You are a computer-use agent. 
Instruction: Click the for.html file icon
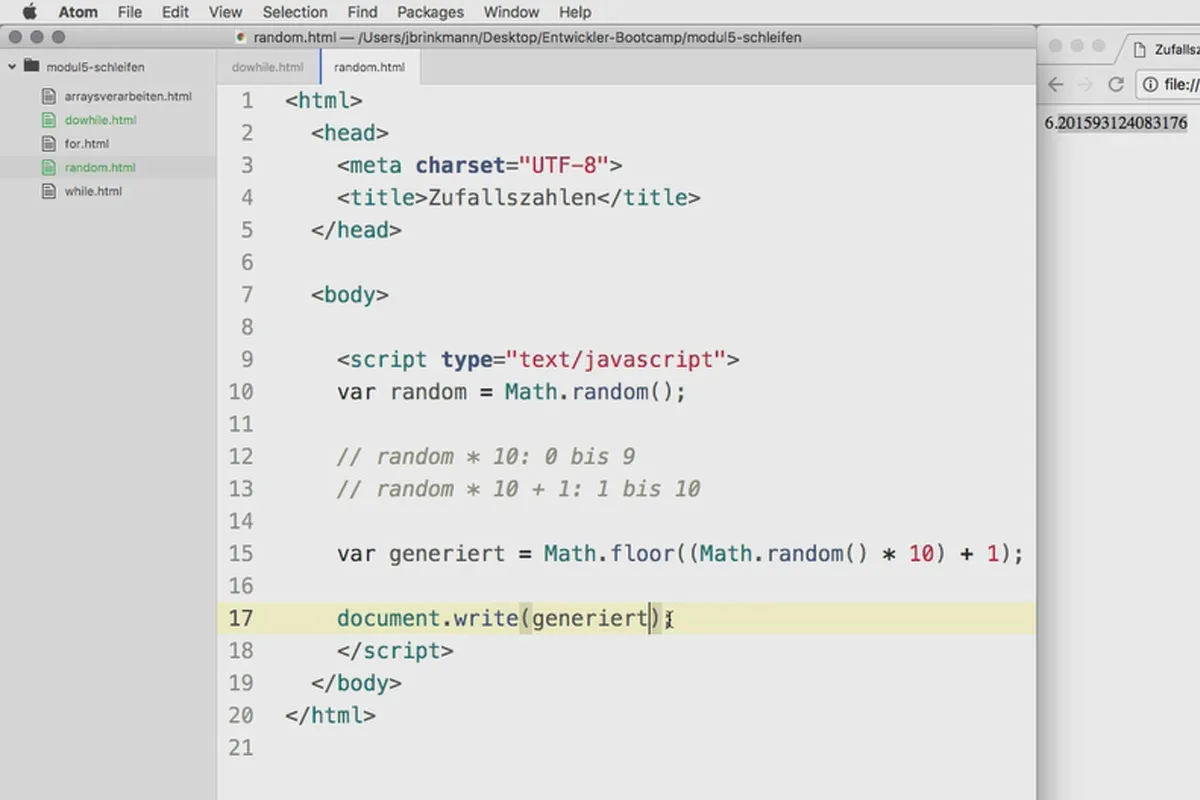point(48,144)
